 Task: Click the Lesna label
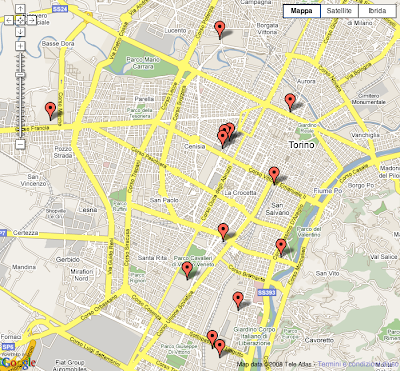pos(88,210)
